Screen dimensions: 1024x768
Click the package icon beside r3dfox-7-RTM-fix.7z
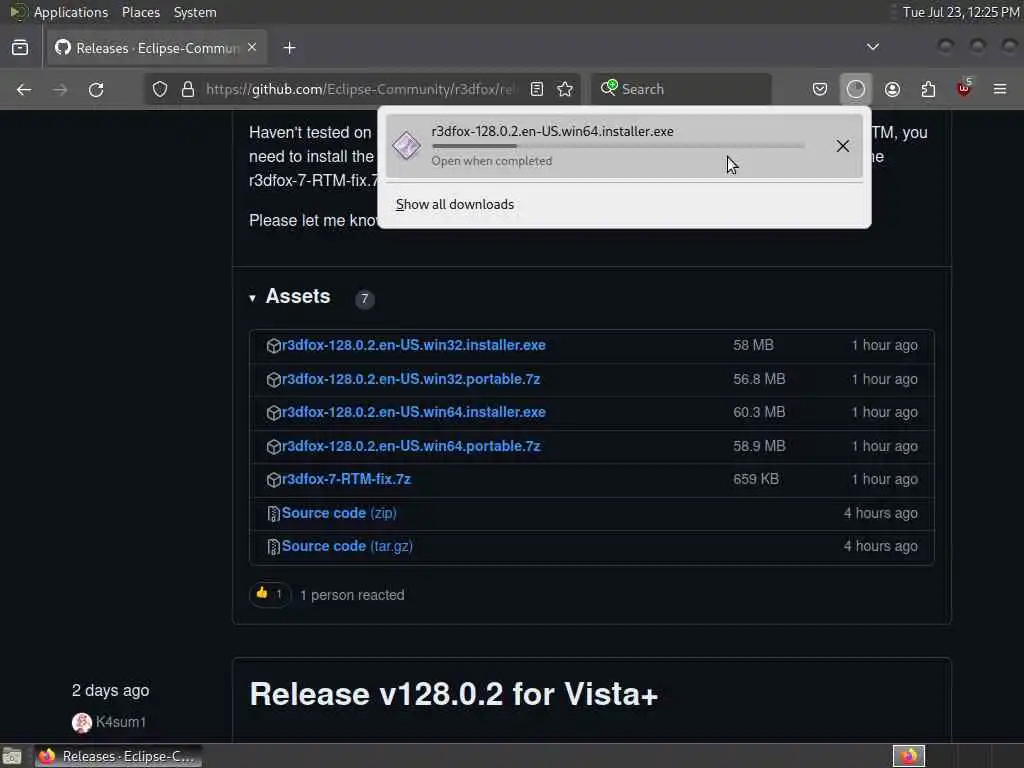tap(274, 480)
